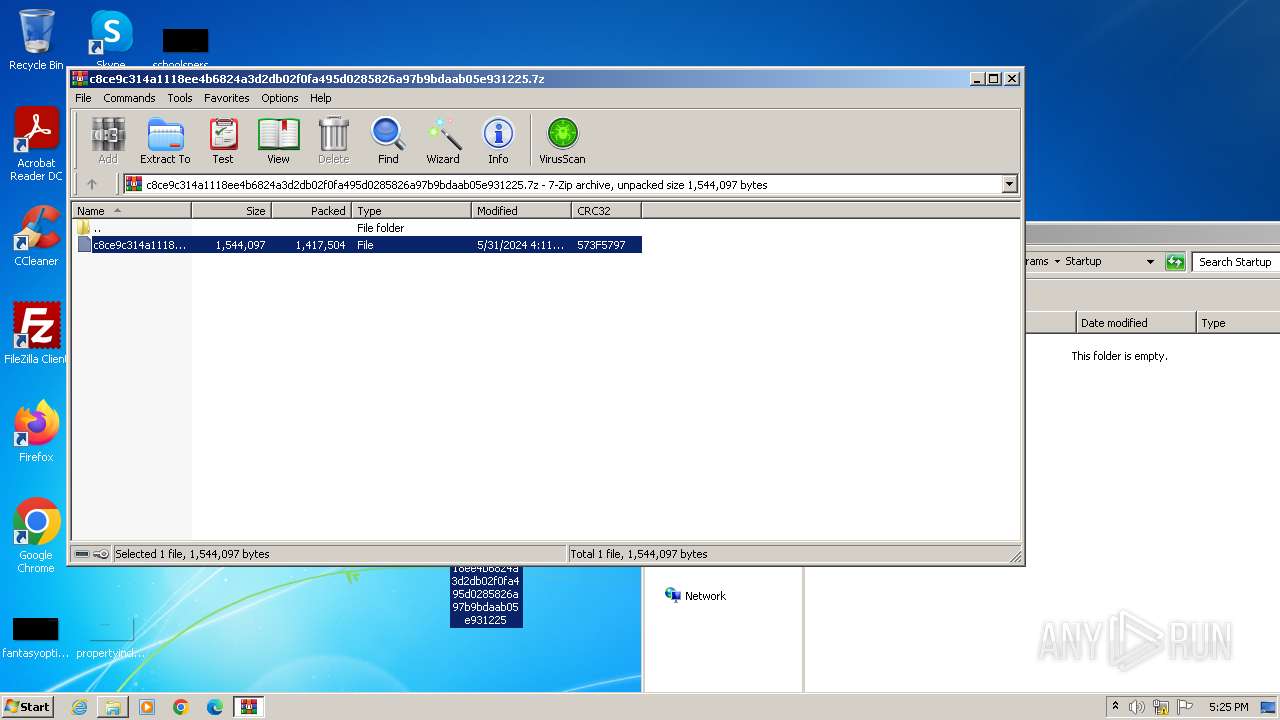
Task: Click the drive icon in status bar
Action: coord(82,554)
